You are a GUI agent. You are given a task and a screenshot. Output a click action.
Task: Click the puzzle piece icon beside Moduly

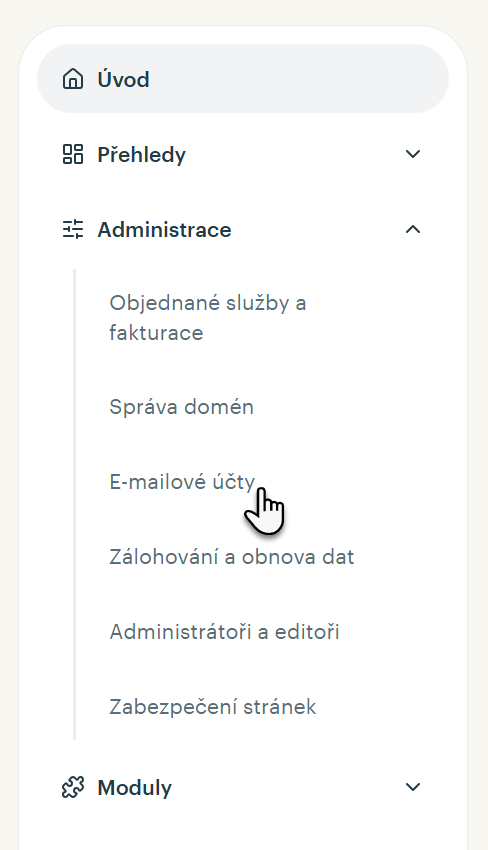(x=73, y=787)
